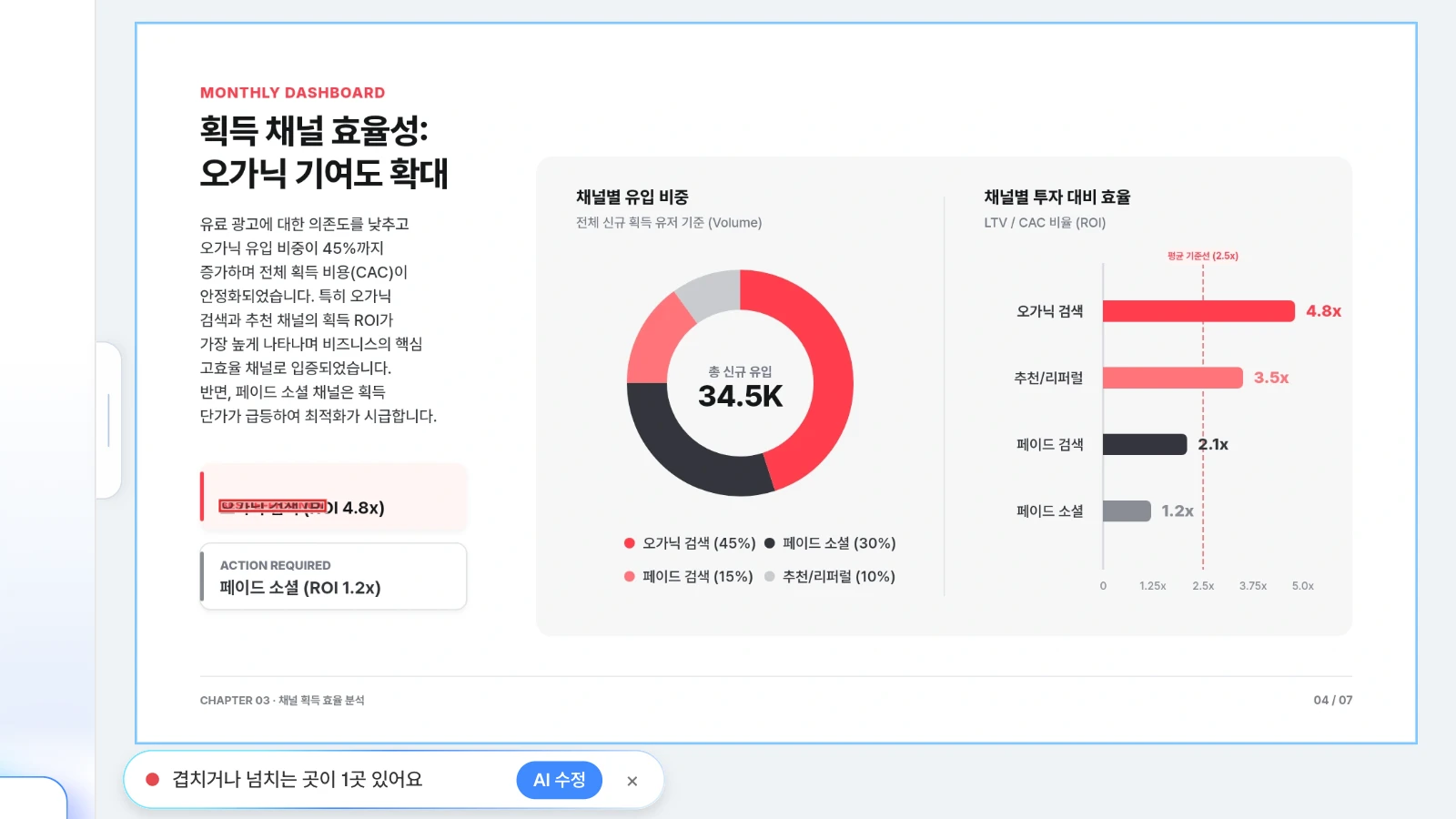Select the footer text CHAPTER 03 · 채널 획득 효율 분석
The height and width of the screenshot is (819, 1456).
282,700
